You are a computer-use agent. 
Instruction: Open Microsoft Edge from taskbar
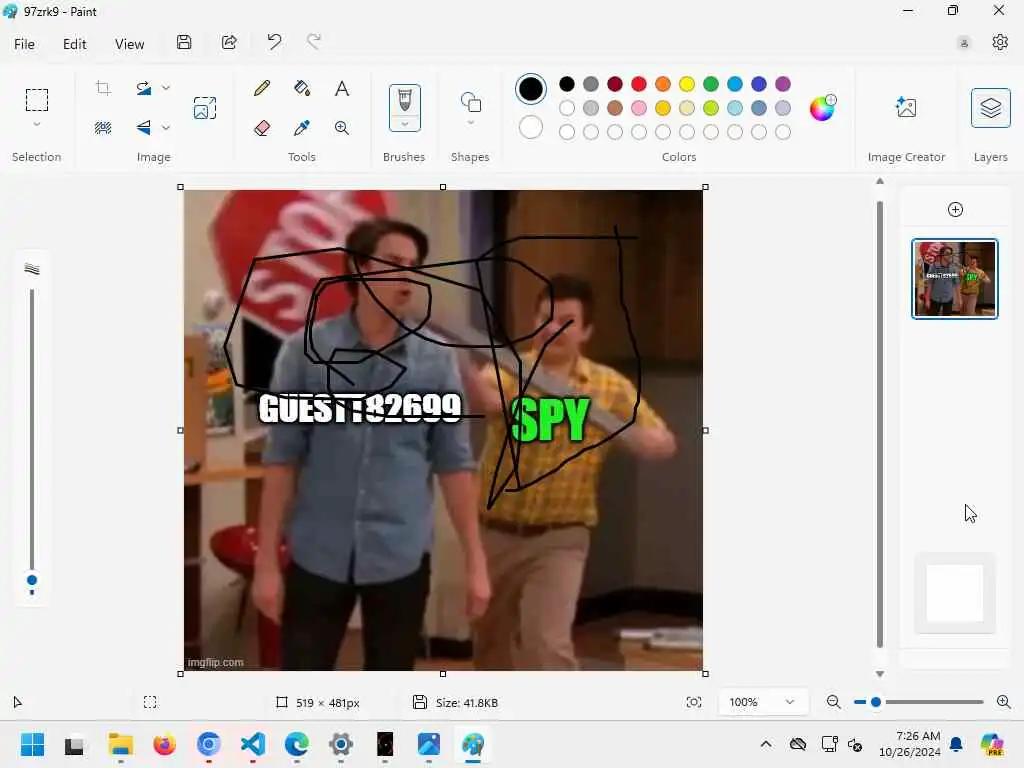click(296, 744)
